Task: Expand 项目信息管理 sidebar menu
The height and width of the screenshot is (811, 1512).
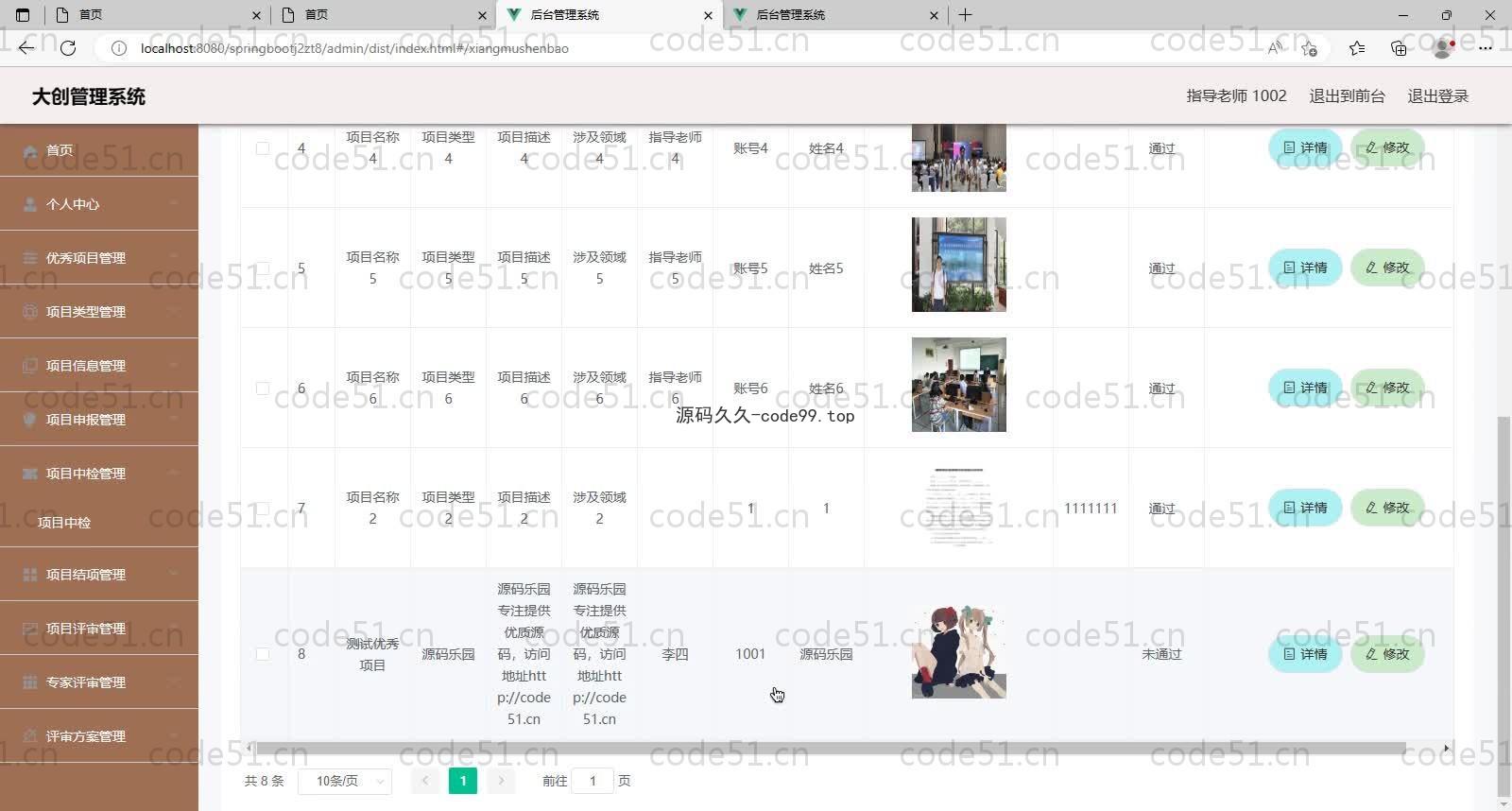Action: pos(99,366)
